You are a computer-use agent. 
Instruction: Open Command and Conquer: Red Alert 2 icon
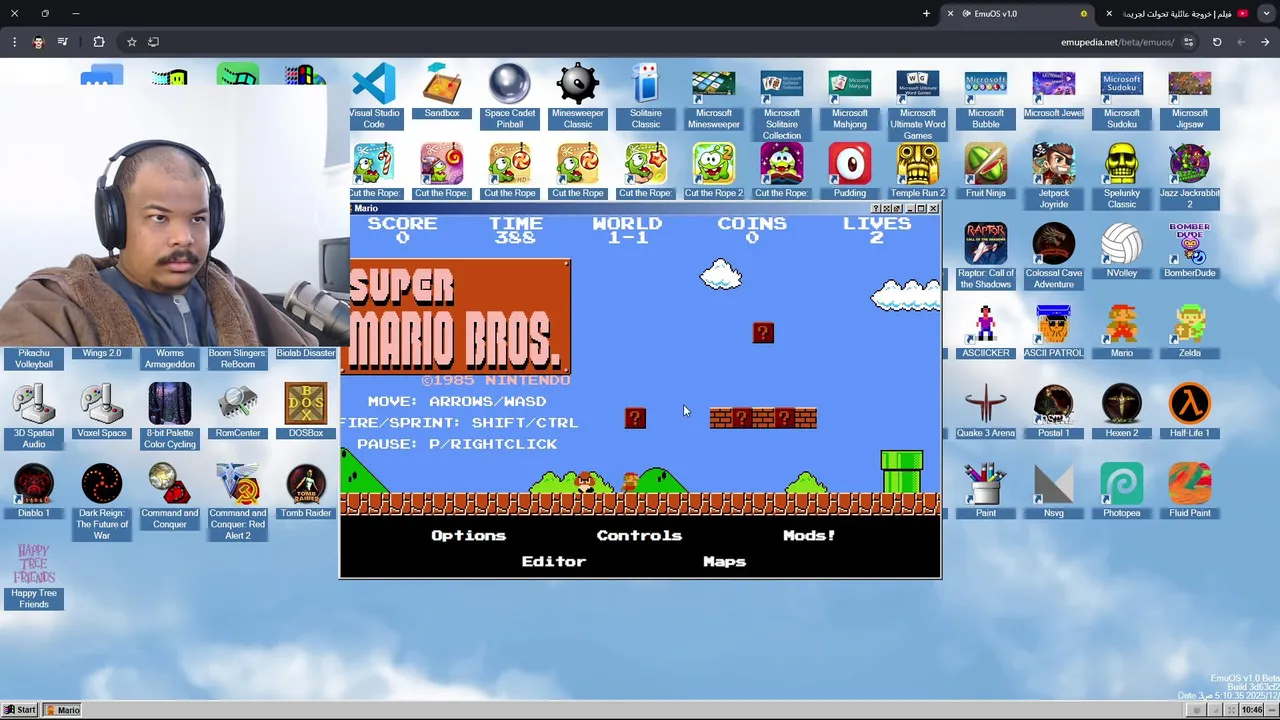click(x=238, y=502)
